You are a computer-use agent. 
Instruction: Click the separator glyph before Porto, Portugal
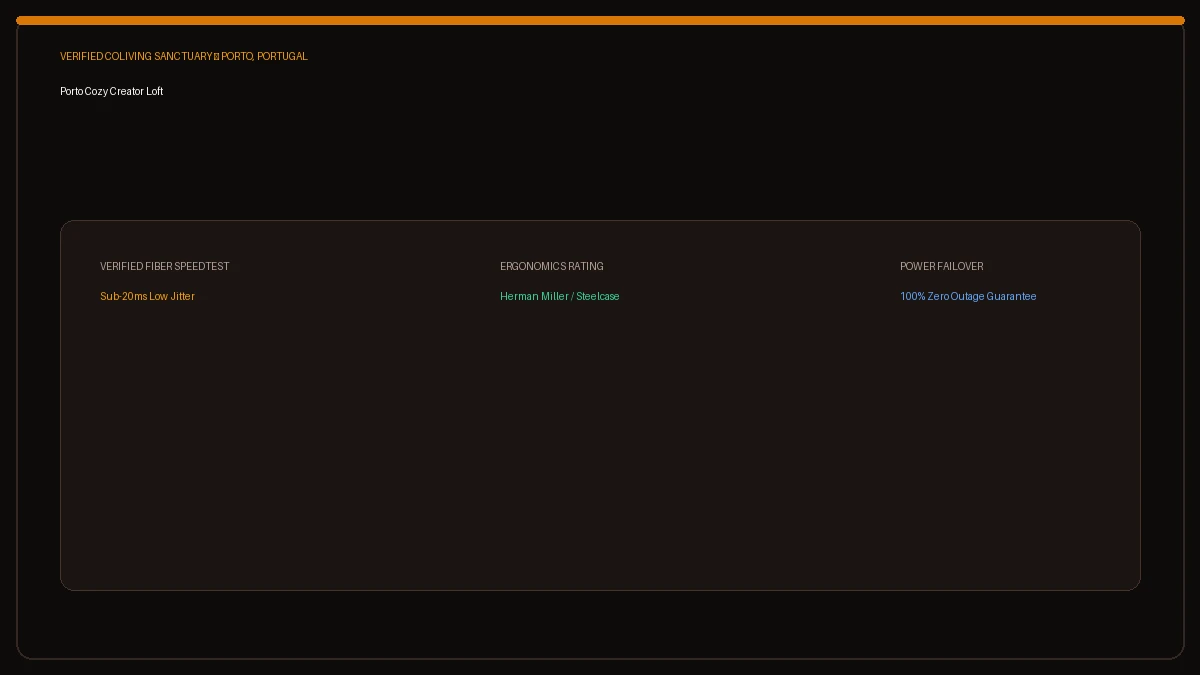tap(216, 57)
